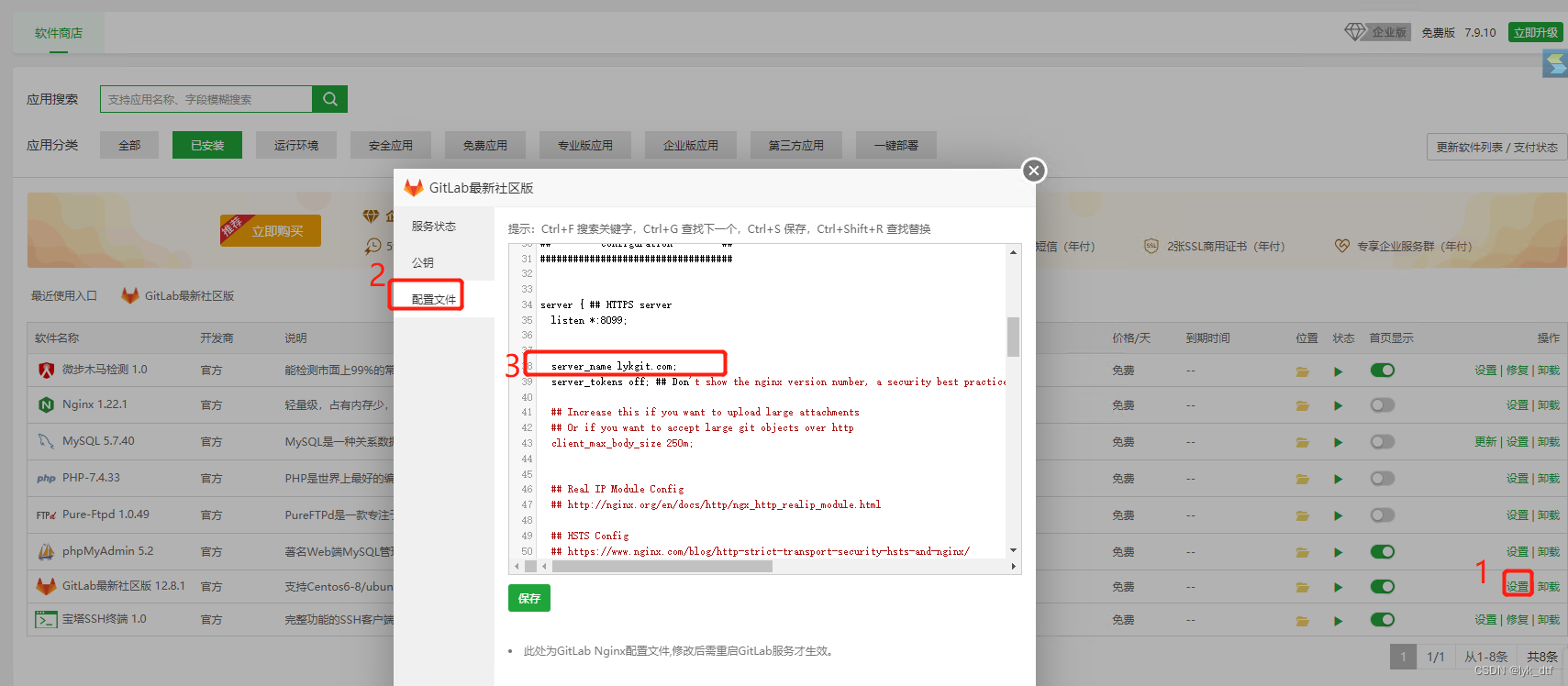
Task: Click the 企业版 diamond icon
Action: click(x=1355, y=32)
